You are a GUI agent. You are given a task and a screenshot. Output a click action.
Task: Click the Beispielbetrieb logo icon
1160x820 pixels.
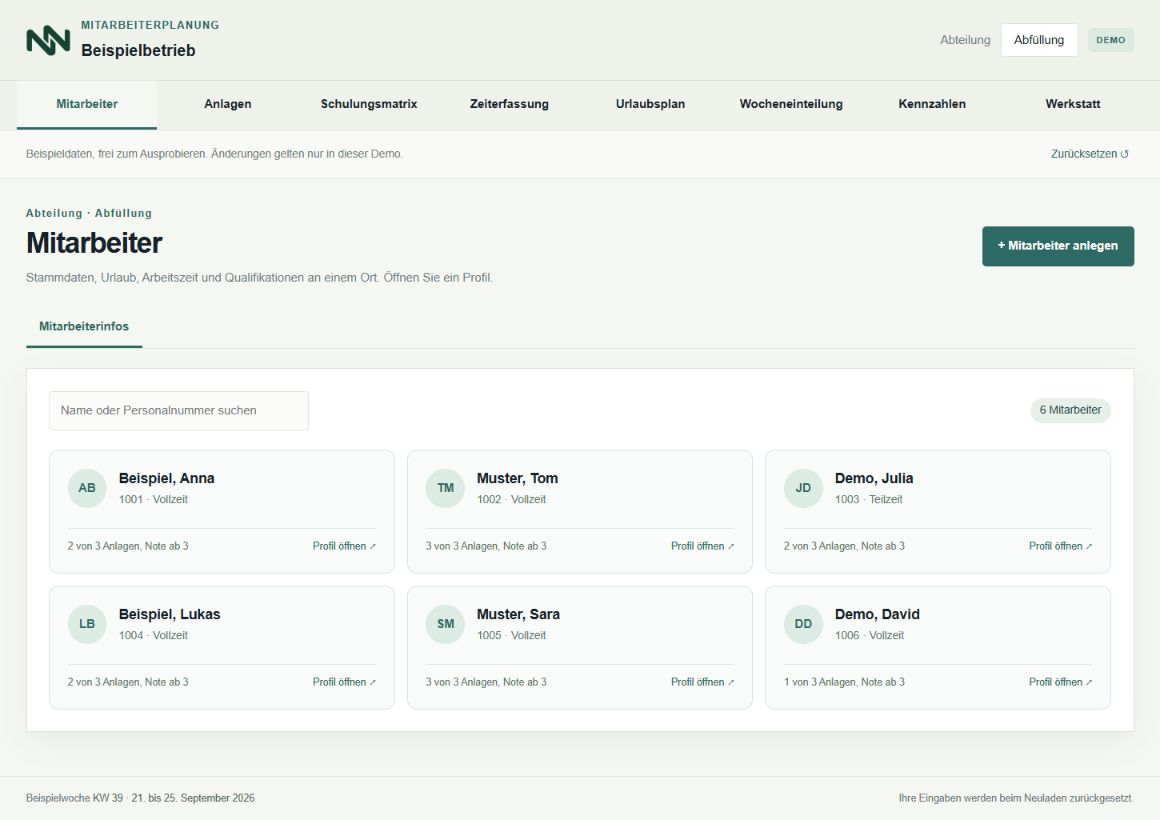[48, 40]
